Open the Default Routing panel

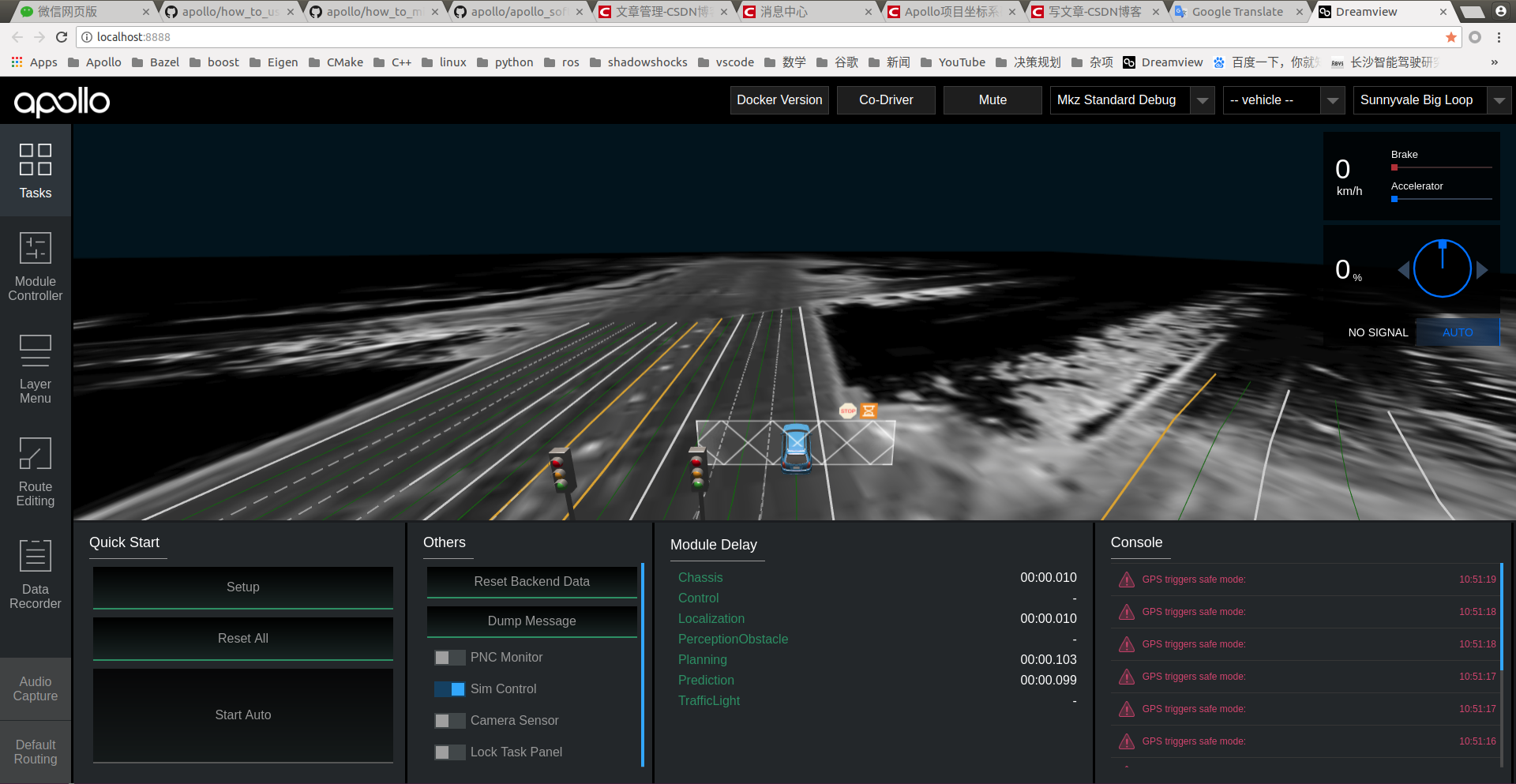35,750
